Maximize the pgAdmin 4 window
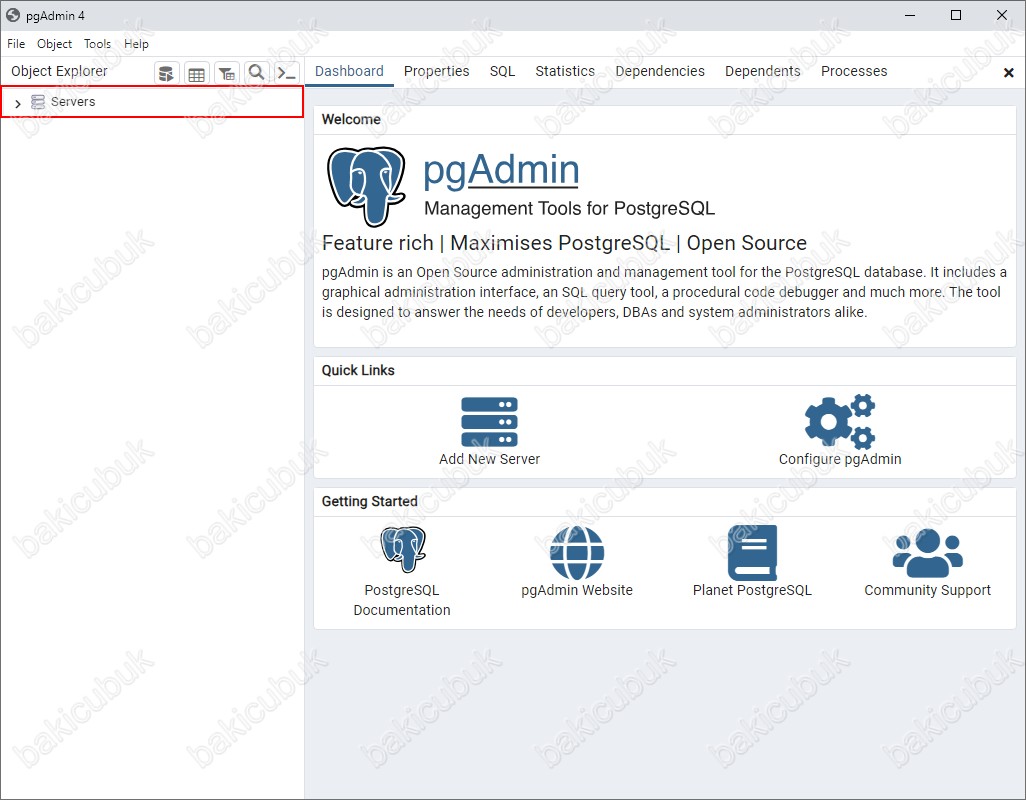The image size is (1026, 800). click(956, 15)
